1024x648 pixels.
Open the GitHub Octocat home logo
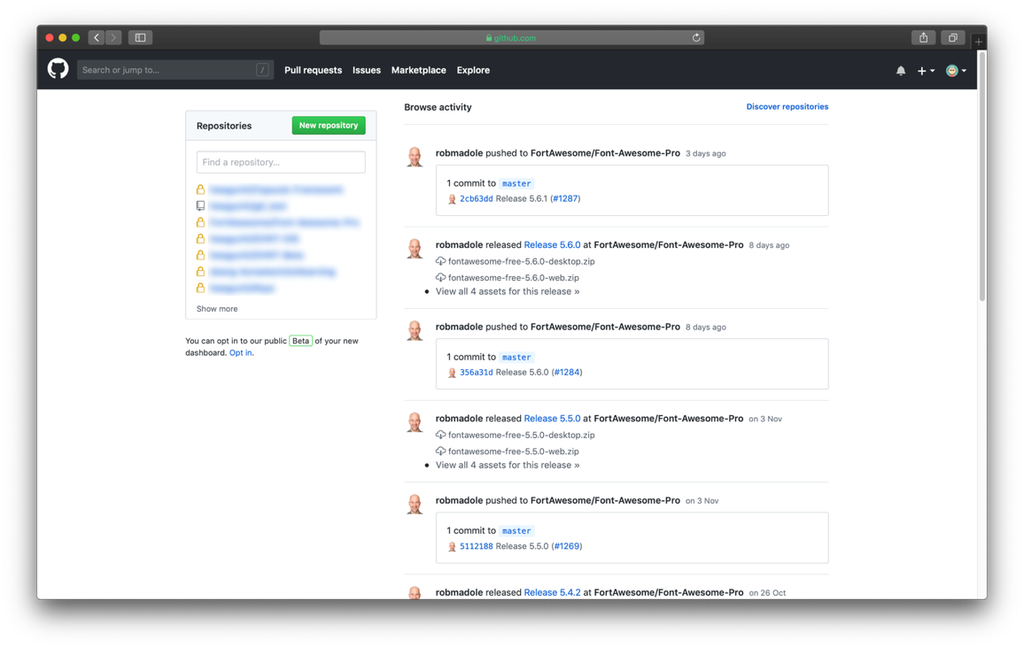[58, 69]
